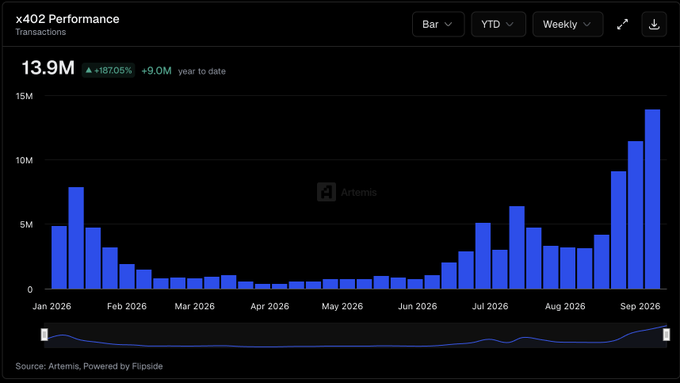Image resolution: width=680 pixels, height=383 pixels.
Task: Click the Transactions subtitle
Action: pos(41,32)
